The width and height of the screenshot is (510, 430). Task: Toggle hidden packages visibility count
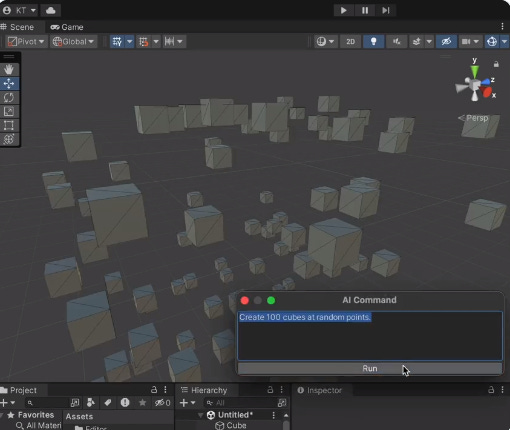pyautogui.click(x=162, y=403)
